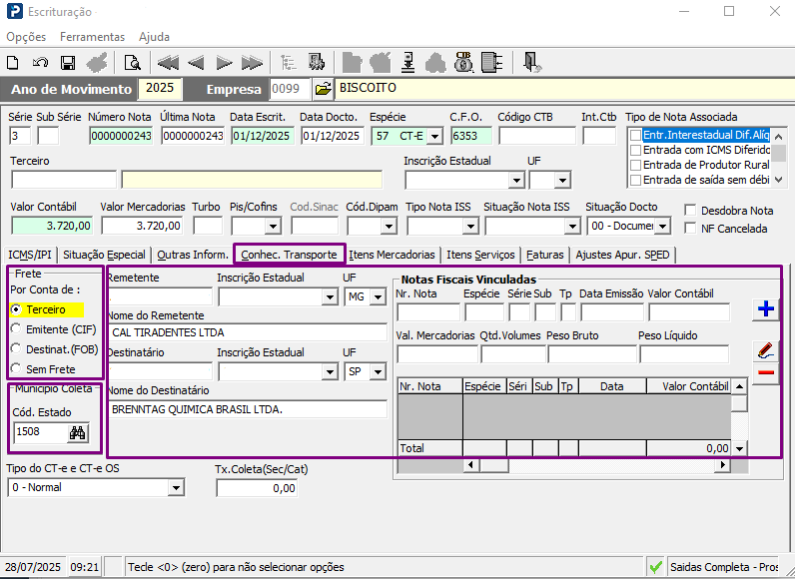This screenshot has height=581, width=795.
Task: Select the Sem Frete radio option
Action: pyautogui.click(x=15, y=369)
